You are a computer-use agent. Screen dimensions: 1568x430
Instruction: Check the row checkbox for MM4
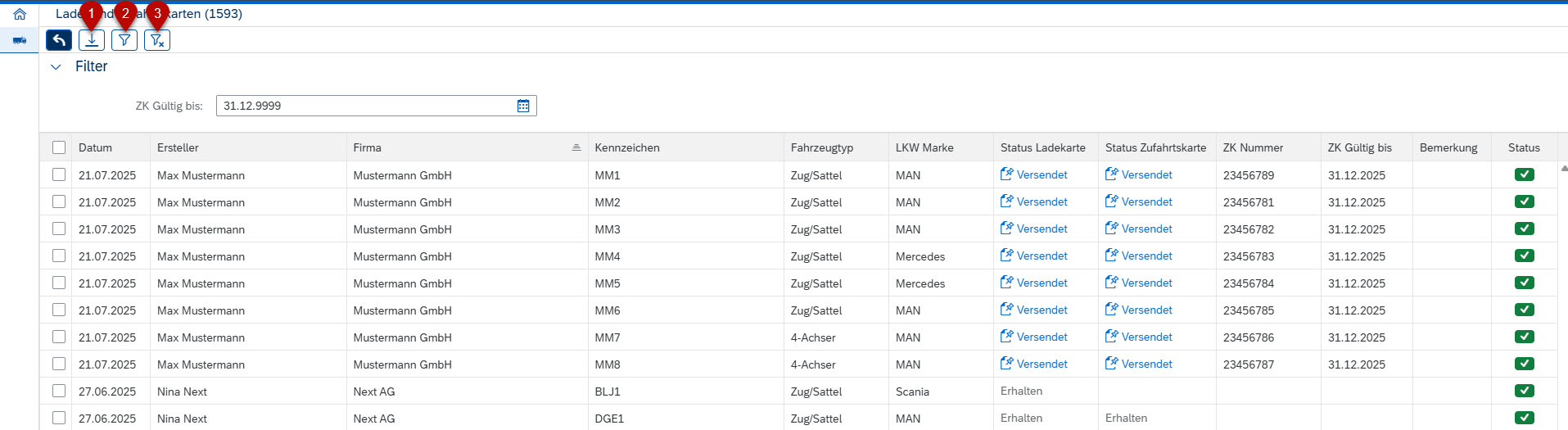click(x=59, y=256)
